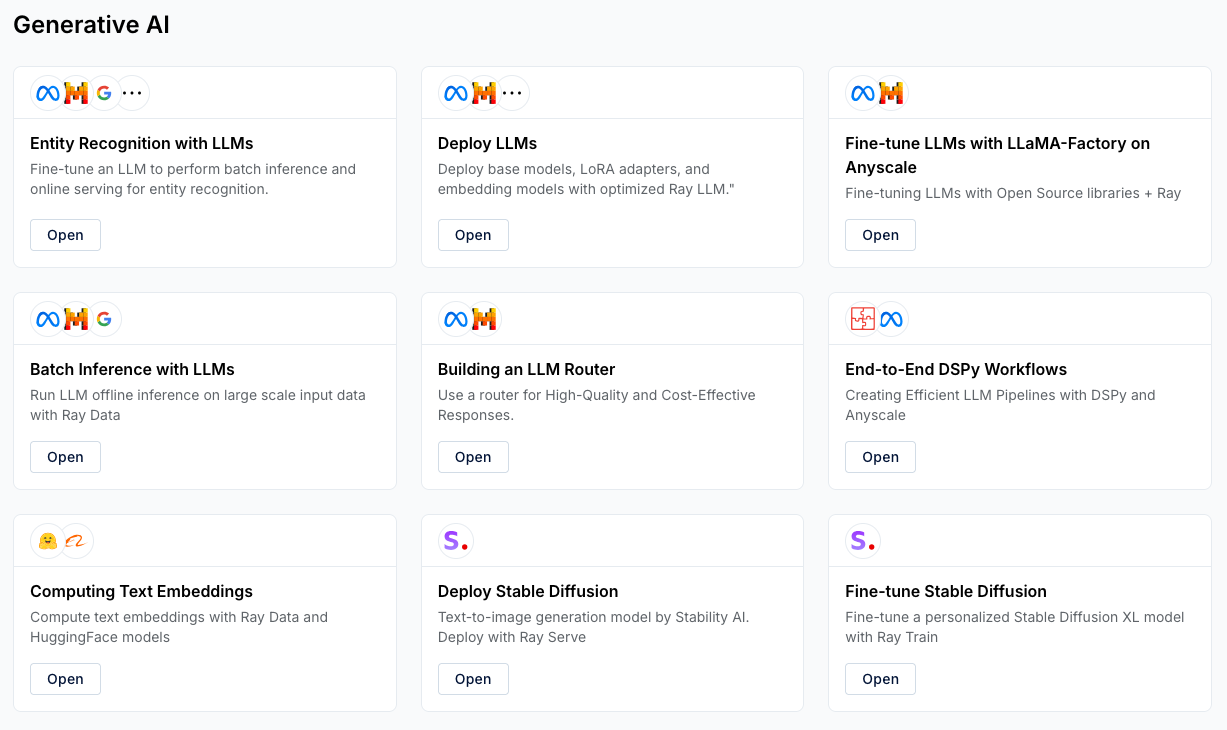Click the 'Entity Recognition with LLMs' title
Viewport: 1227px width, 730px height.
(142, 144)
